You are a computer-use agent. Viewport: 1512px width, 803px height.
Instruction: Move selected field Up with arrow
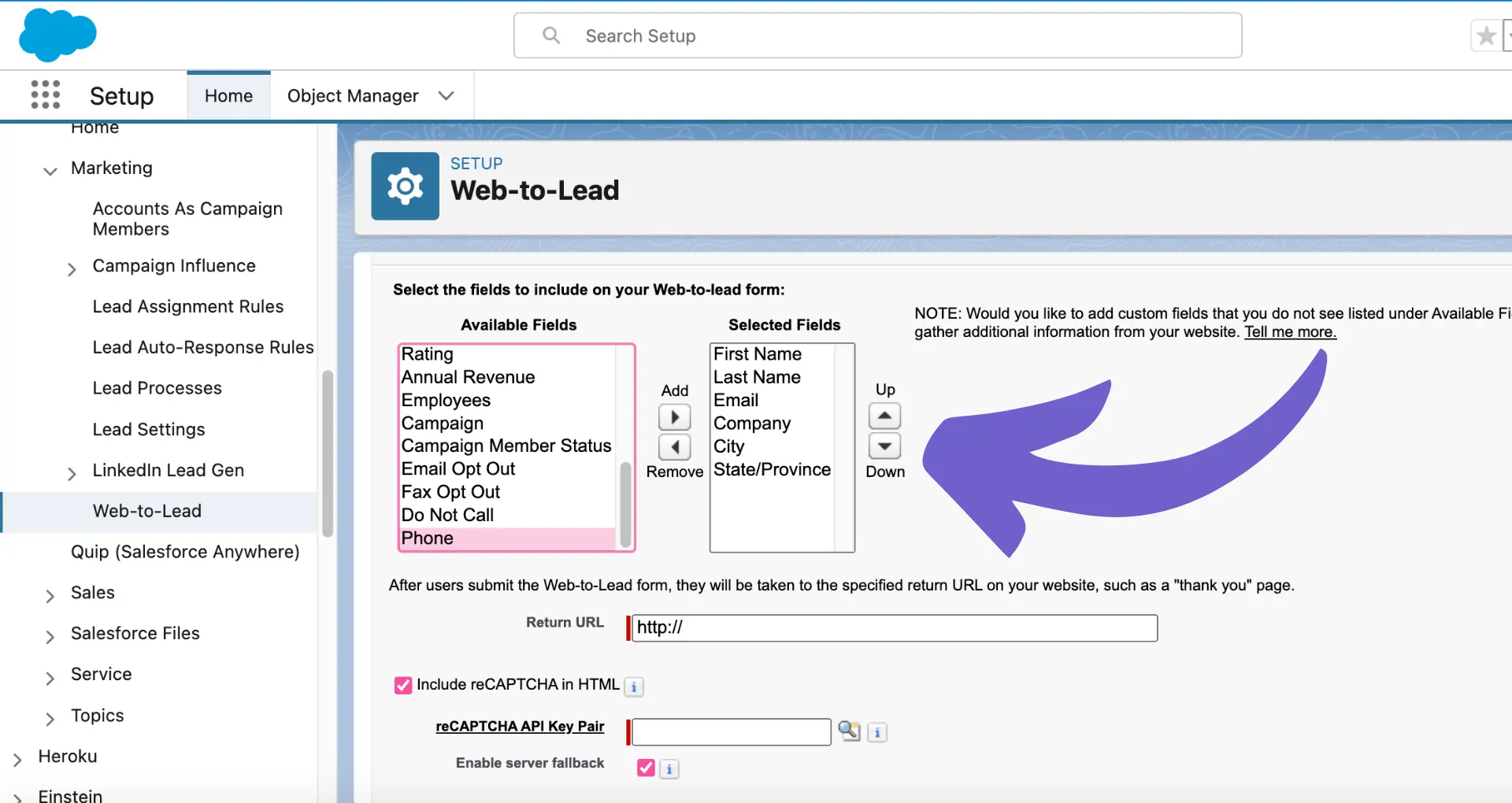(x=884, y=416)
